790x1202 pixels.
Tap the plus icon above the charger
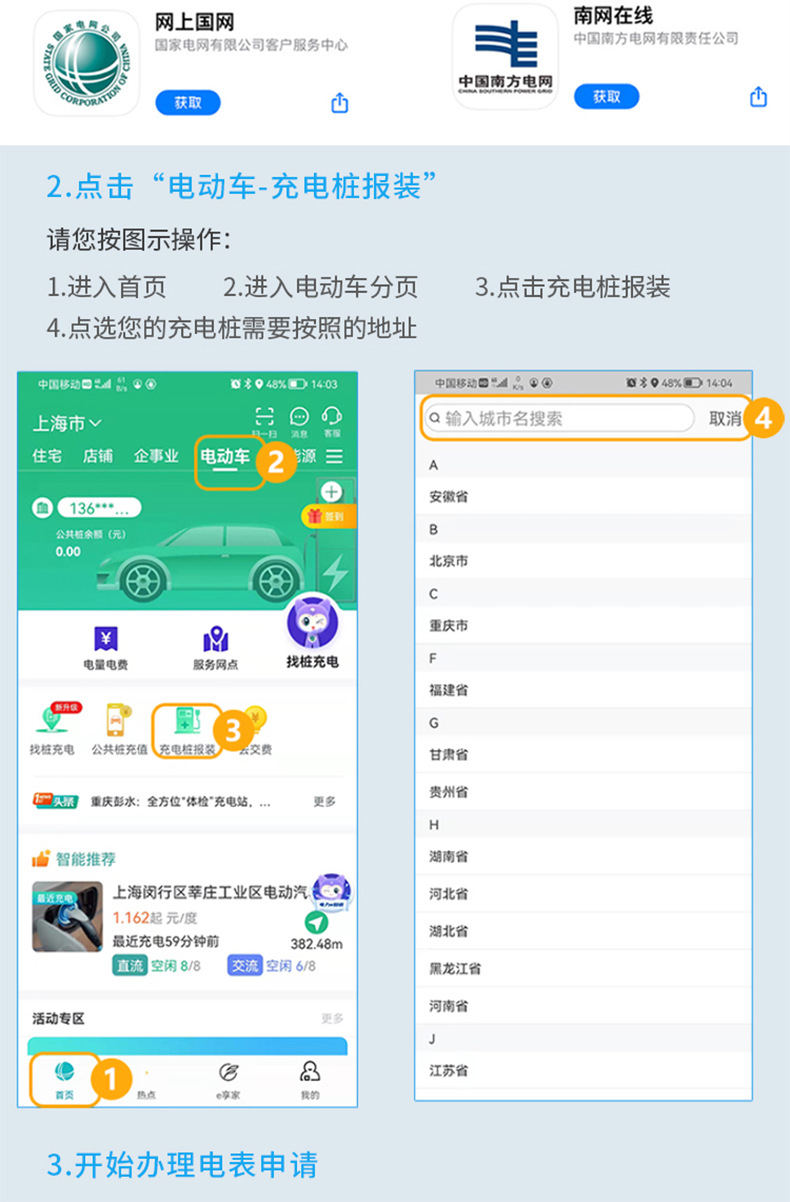(x=332, y=492)
